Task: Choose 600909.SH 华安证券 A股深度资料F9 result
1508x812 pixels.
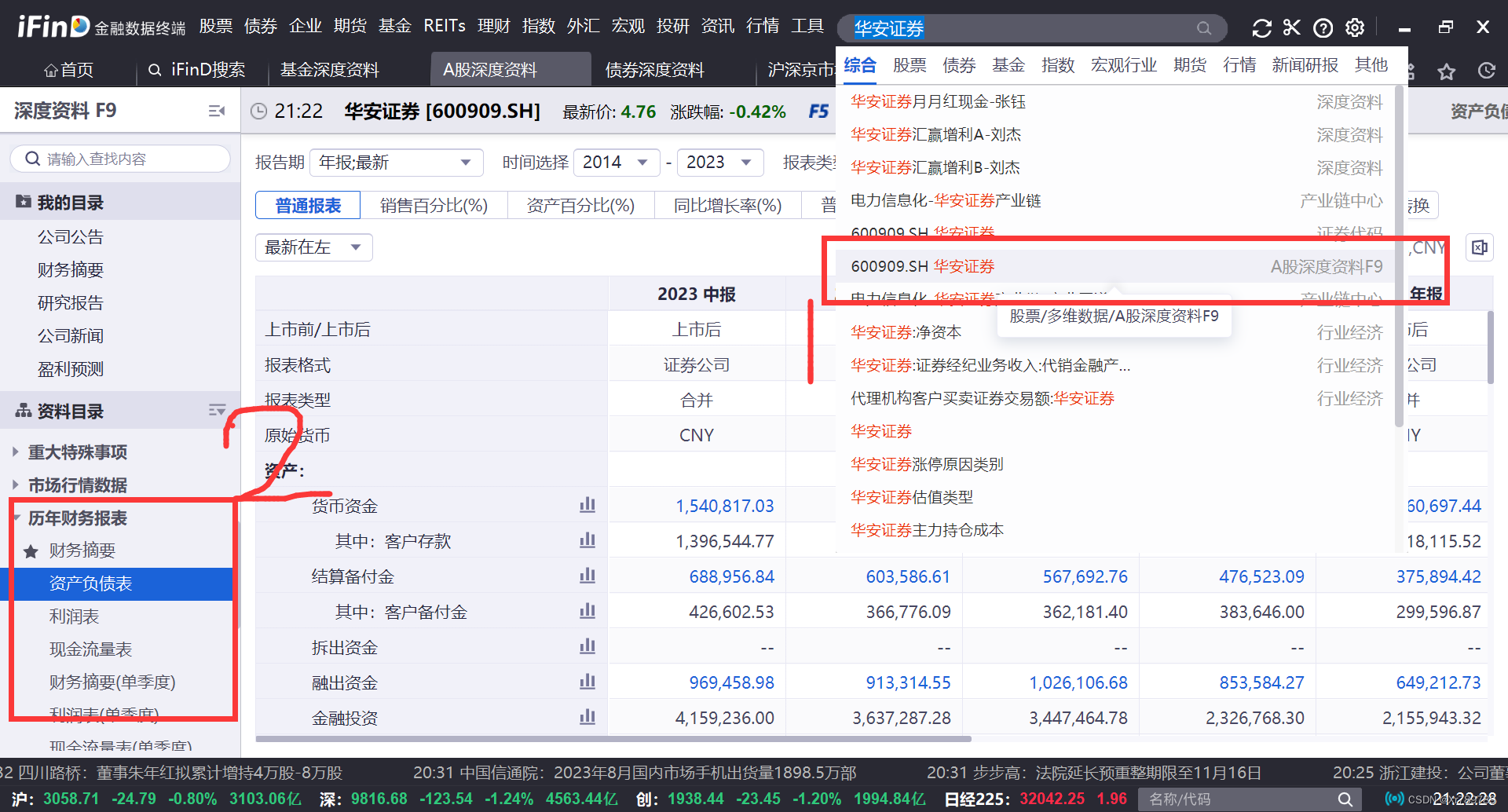Action: (x=1115, y=266)
